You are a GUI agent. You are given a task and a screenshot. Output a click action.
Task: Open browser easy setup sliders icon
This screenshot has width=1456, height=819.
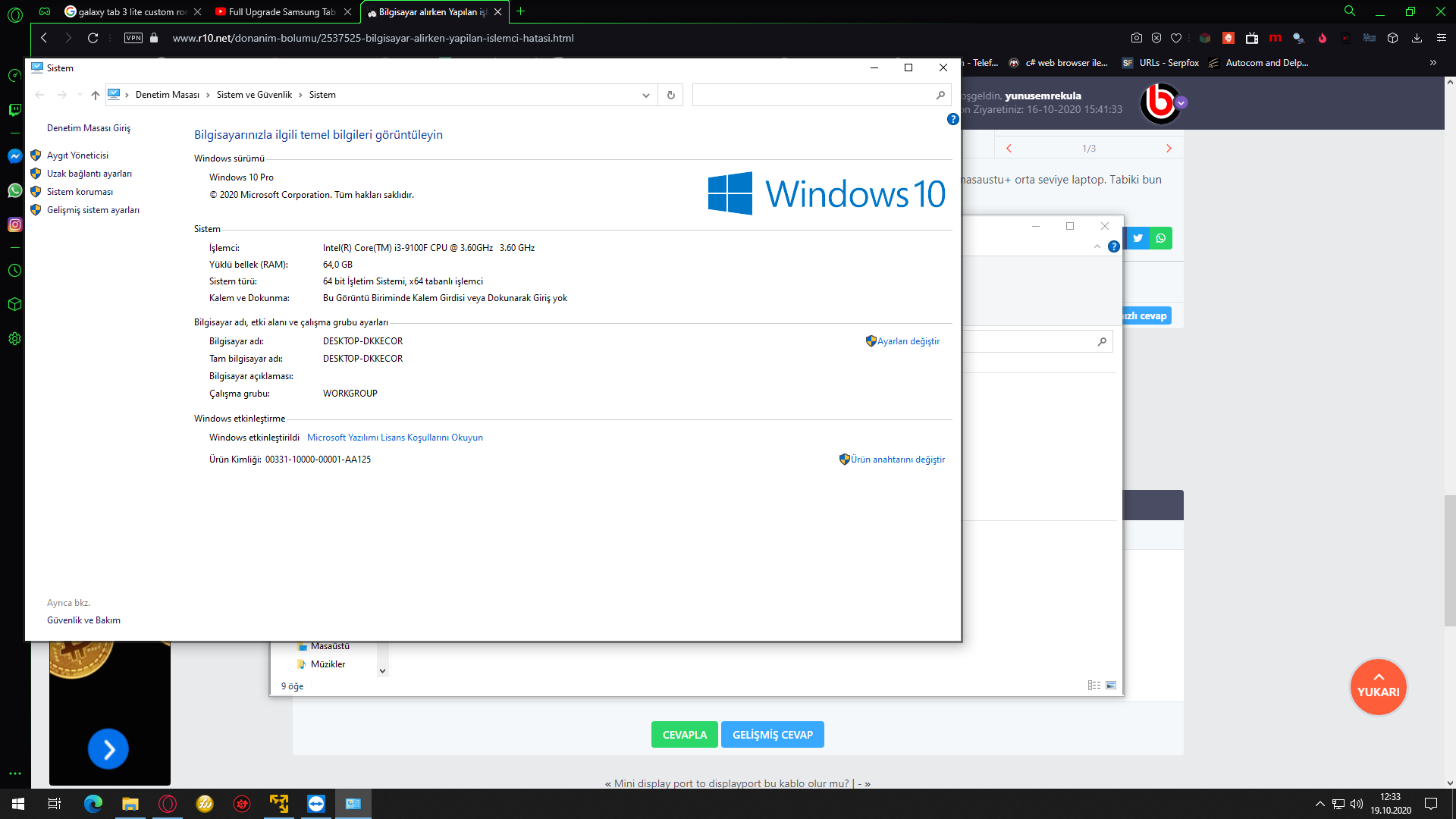1442,38
